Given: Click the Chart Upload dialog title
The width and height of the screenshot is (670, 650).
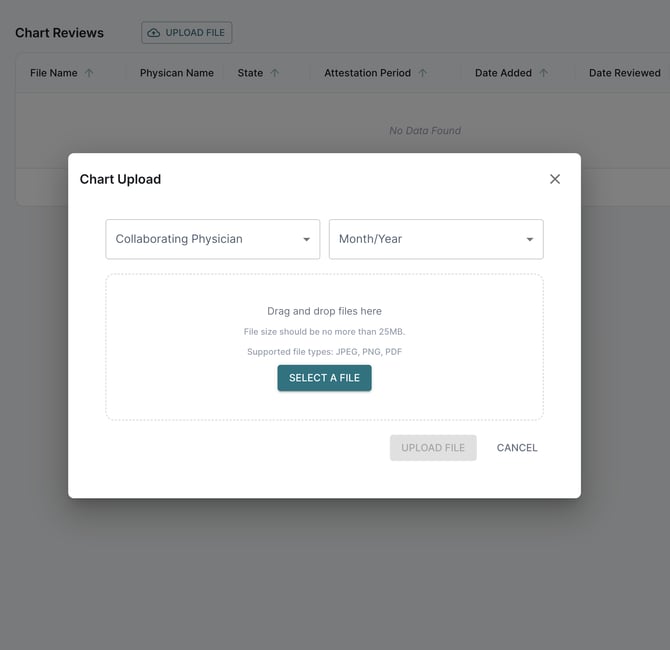Looking at the screenshot, I should (120, 179).
